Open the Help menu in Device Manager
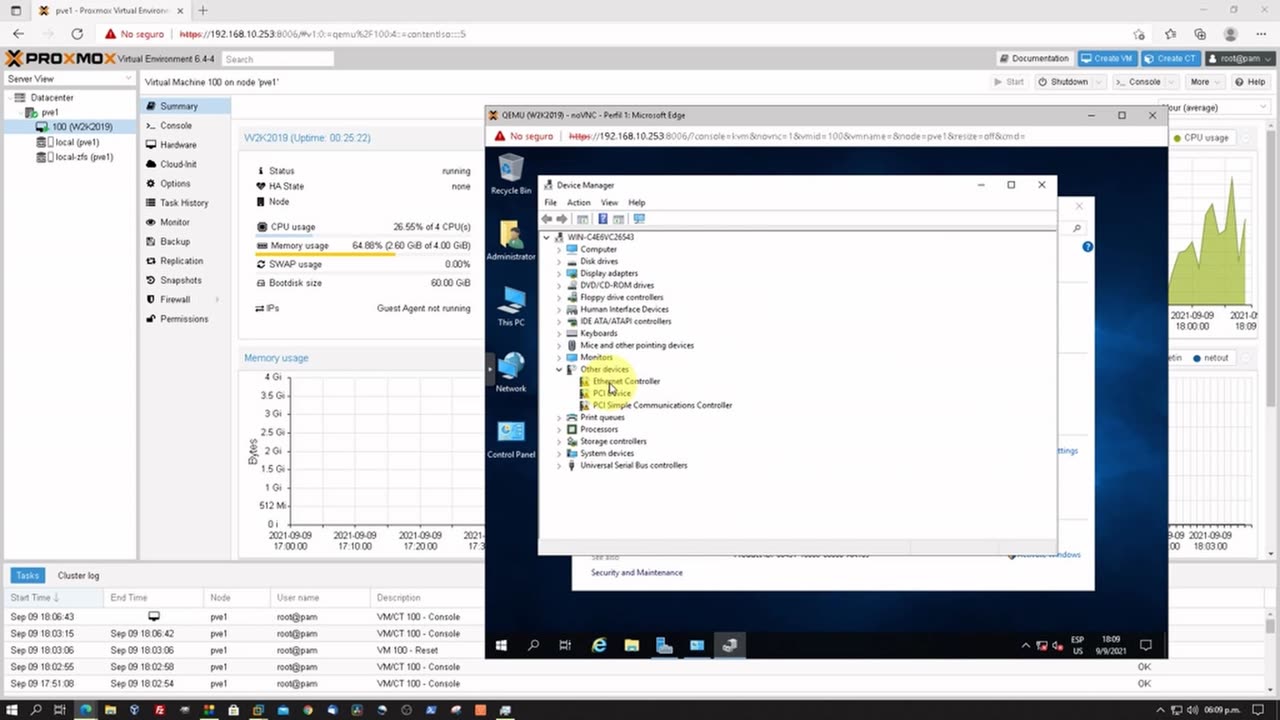This screenshot has width=1280, height=720. tap(636, 202)
